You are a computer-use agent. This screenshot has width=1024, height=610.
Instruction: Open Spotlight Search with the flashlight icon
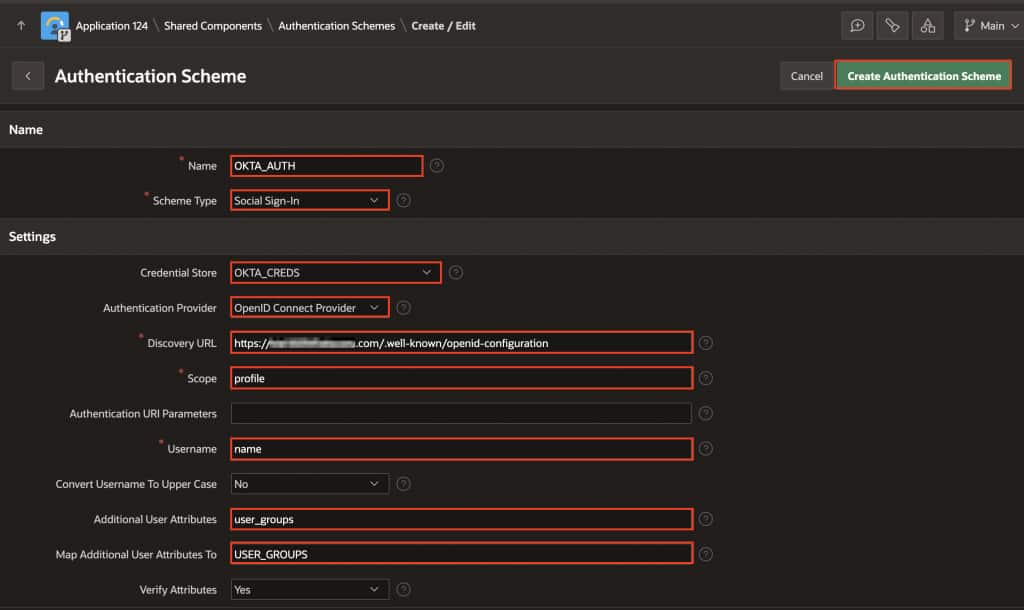(892, 25)
